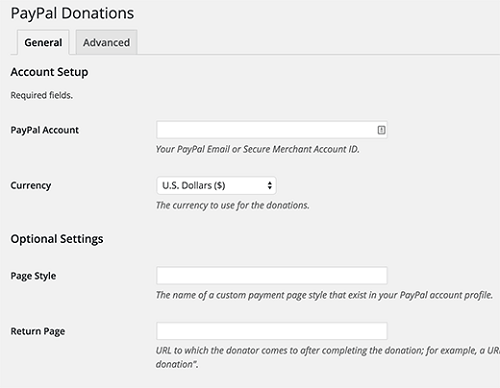Screen dimensions: 500x388
Task: Click the Return Page label
Action: coord(38,331)
